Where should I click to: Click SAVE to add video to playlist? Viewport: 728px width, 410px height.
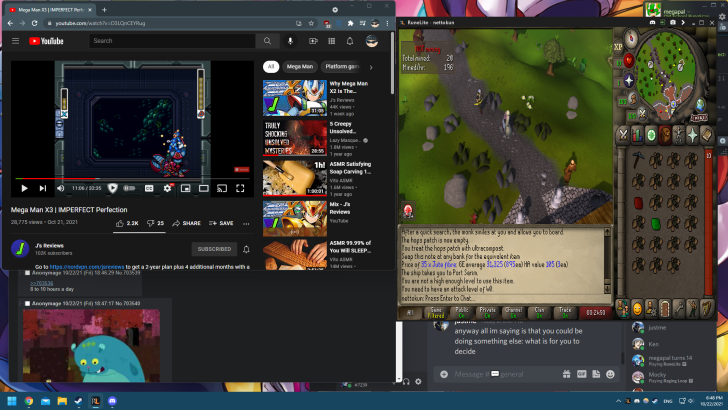point(221,223)
